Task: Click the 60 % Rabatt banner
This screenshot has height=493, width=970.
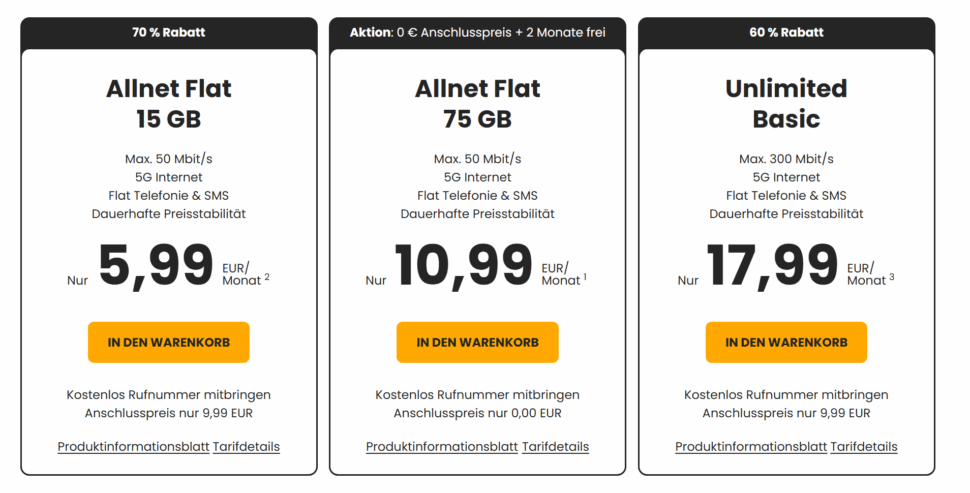Action: tap(786, 32)
